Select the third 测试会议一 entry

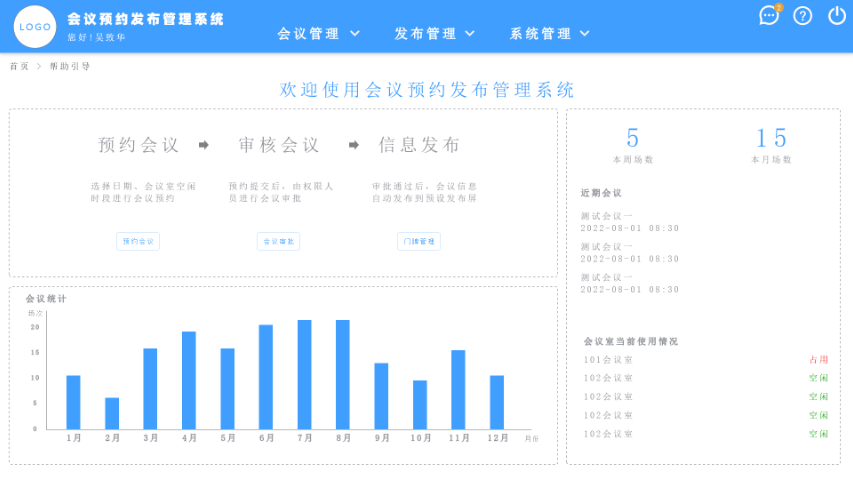coord(630,284)
